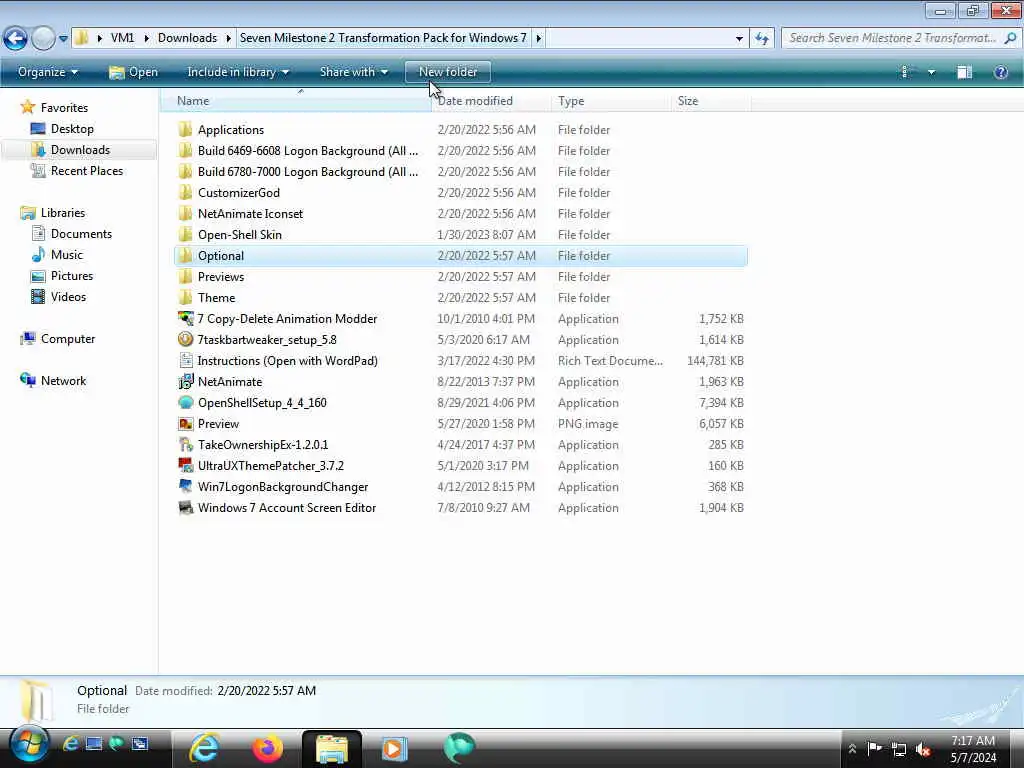The height and width of the screenshot is (768, 1024).
Task: Select the Preview PNG image
Action: click(461, 424)
